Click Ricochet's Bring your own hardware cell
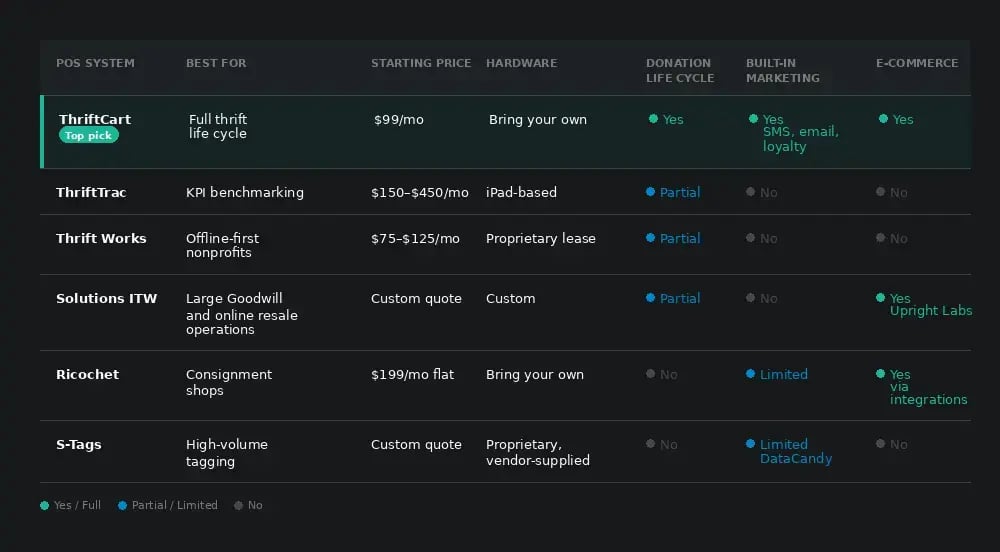 coord(535,375)
